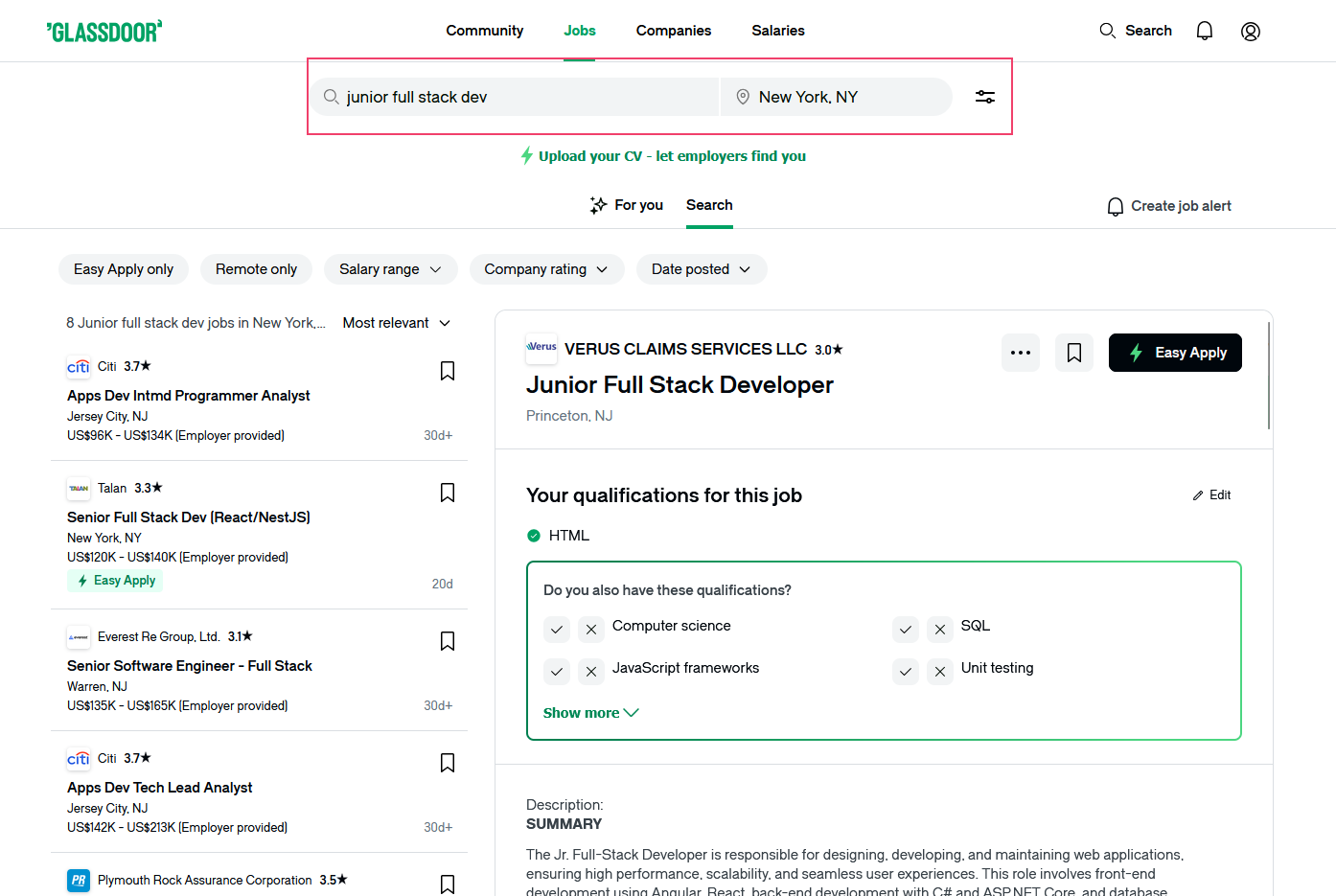1336x896 pixels.
Task: Expand the Salary range dropdown
Action: point(391,269)
